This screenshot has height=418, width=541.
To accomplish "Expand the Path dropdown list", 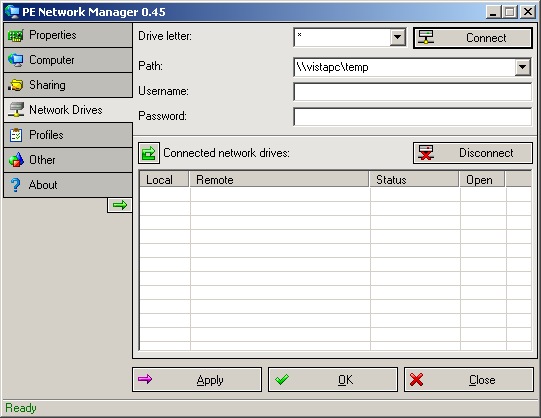I will pyautogui.click(x=523, y=67).
